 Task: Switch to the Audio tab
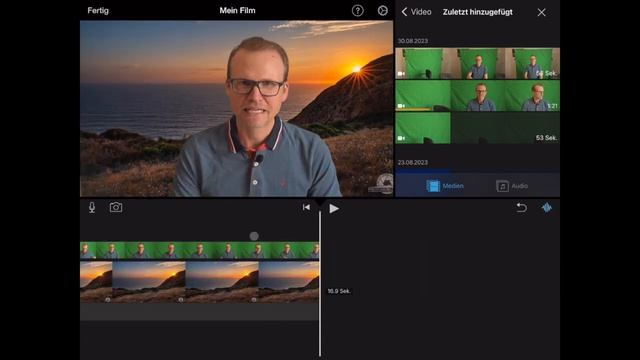coord(512,186)
